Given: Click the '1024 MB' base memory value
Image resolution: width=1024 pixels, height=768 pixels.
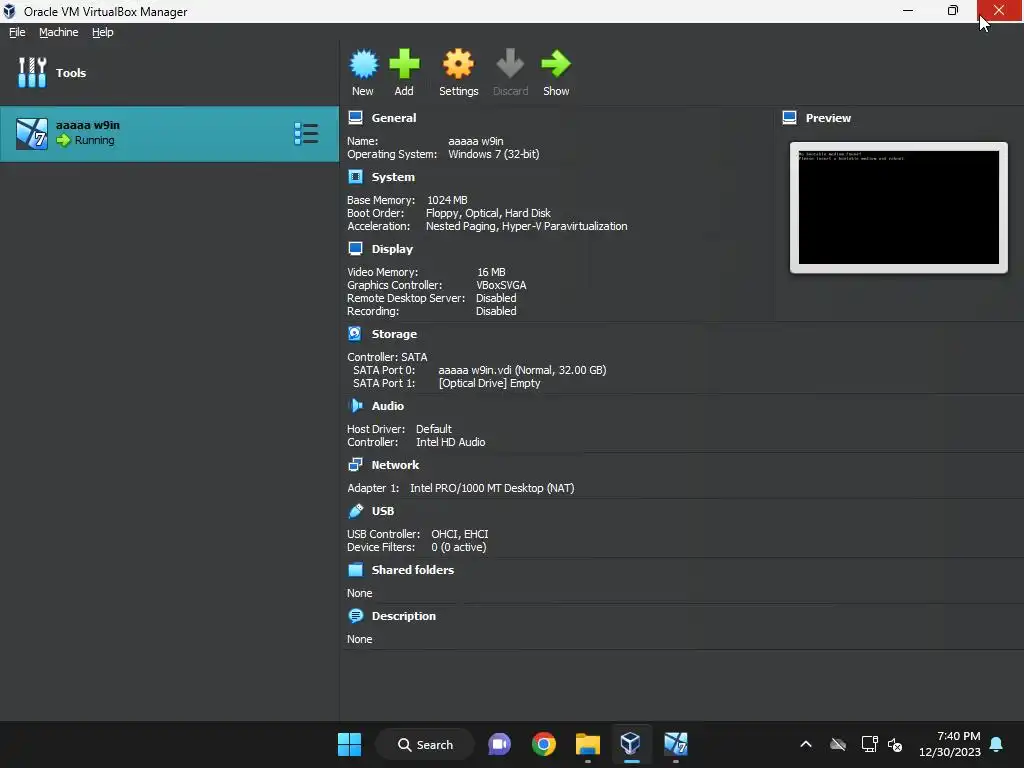Looking at the screenshot, I should click(447, 200).
